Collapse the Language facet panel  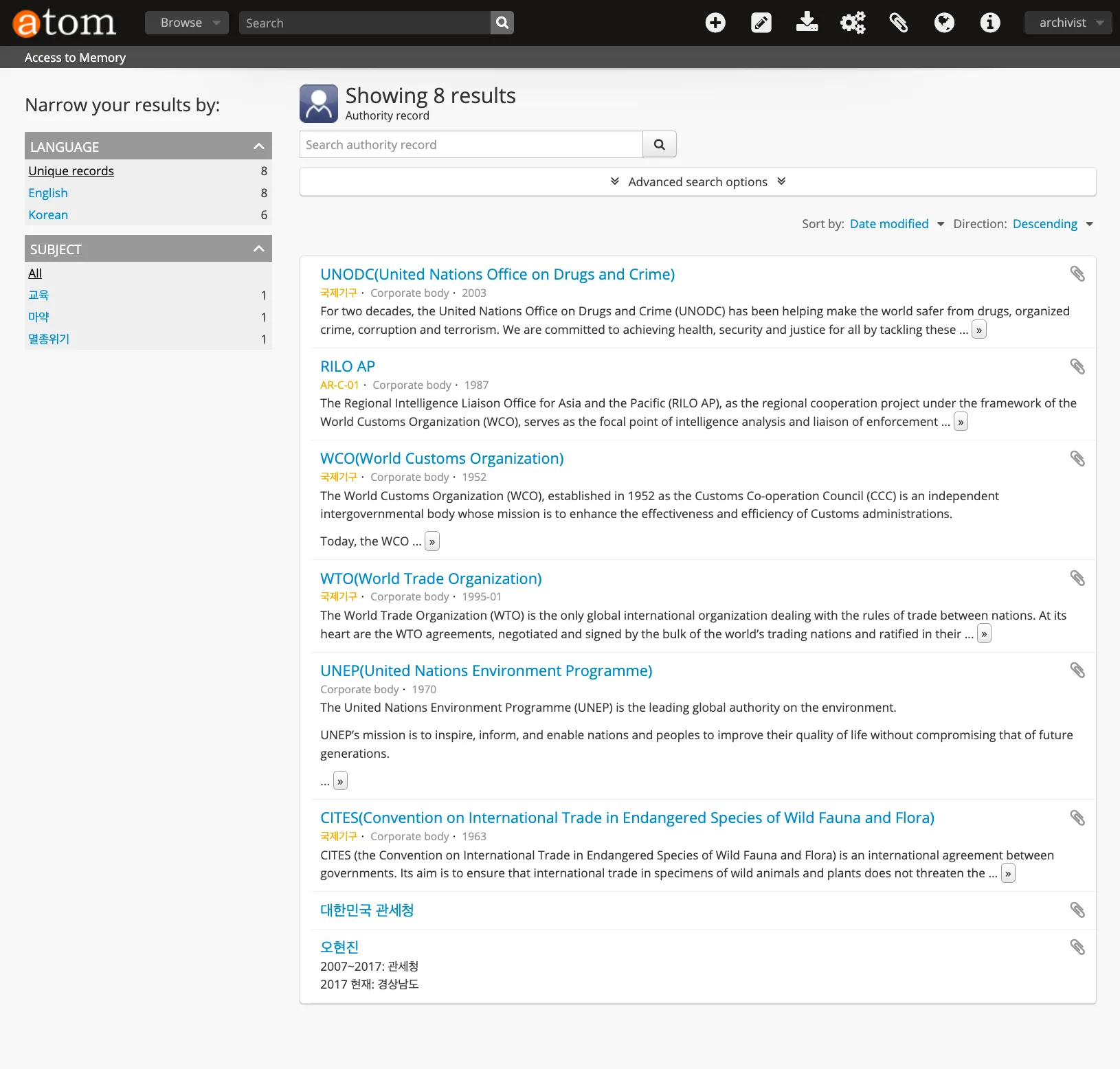148,146
